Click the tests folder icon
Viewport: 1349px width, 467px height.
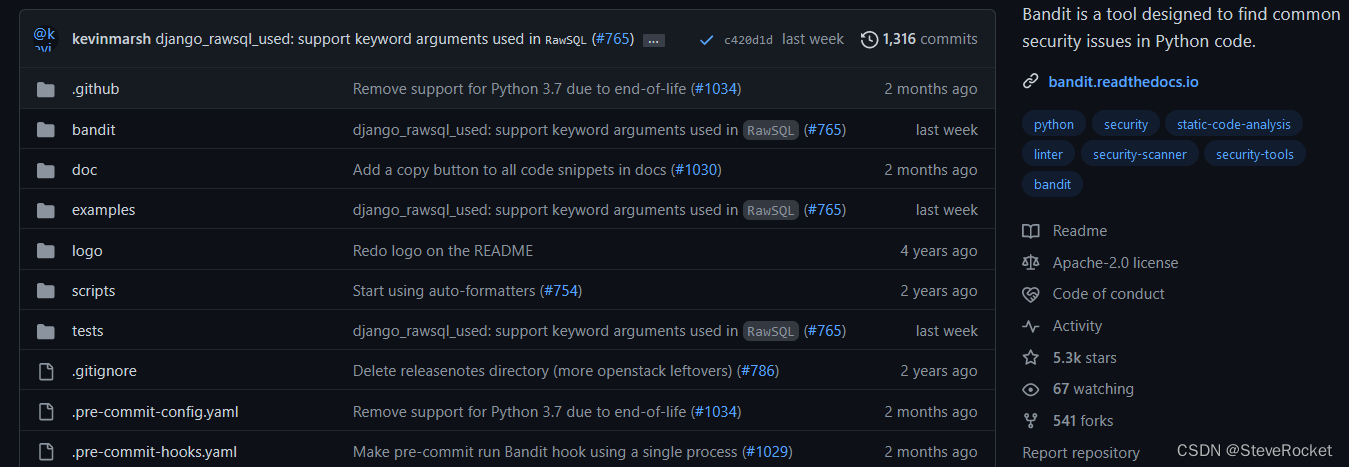click(x=45, y=331)
